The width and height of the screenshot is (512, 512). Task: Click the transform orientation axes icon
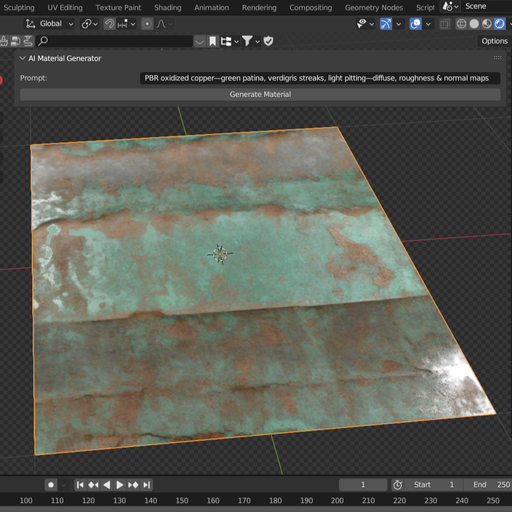pos(30,24)
